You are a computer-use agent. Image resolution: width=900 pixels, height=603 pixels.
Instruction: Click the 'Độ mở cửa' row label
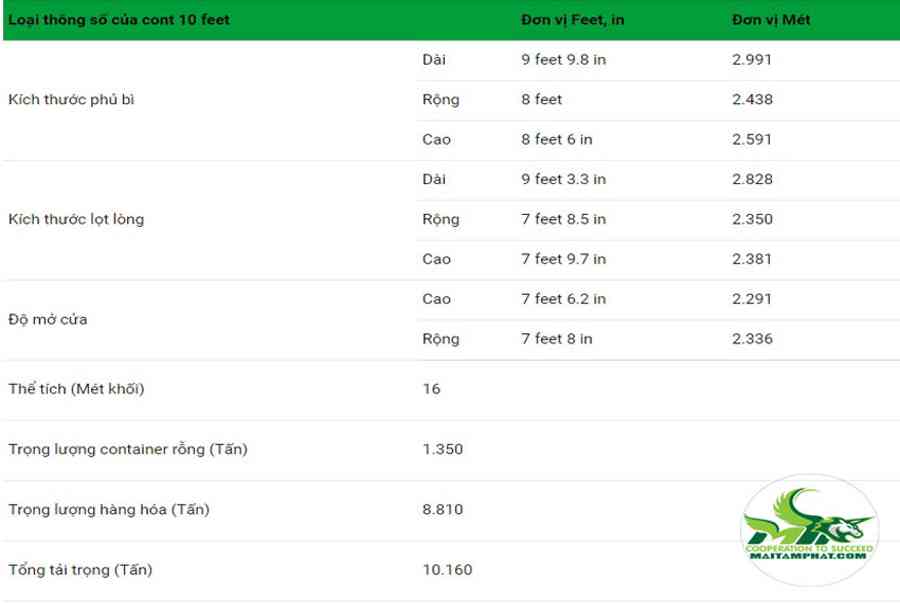[48, 319]
